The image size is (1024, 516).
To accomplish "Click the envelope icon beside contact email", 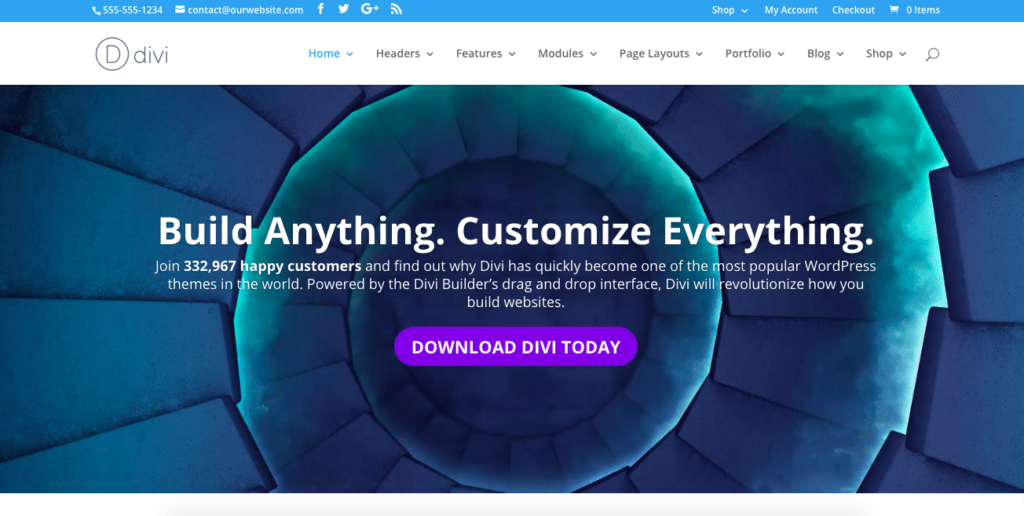I will point(180,10).
